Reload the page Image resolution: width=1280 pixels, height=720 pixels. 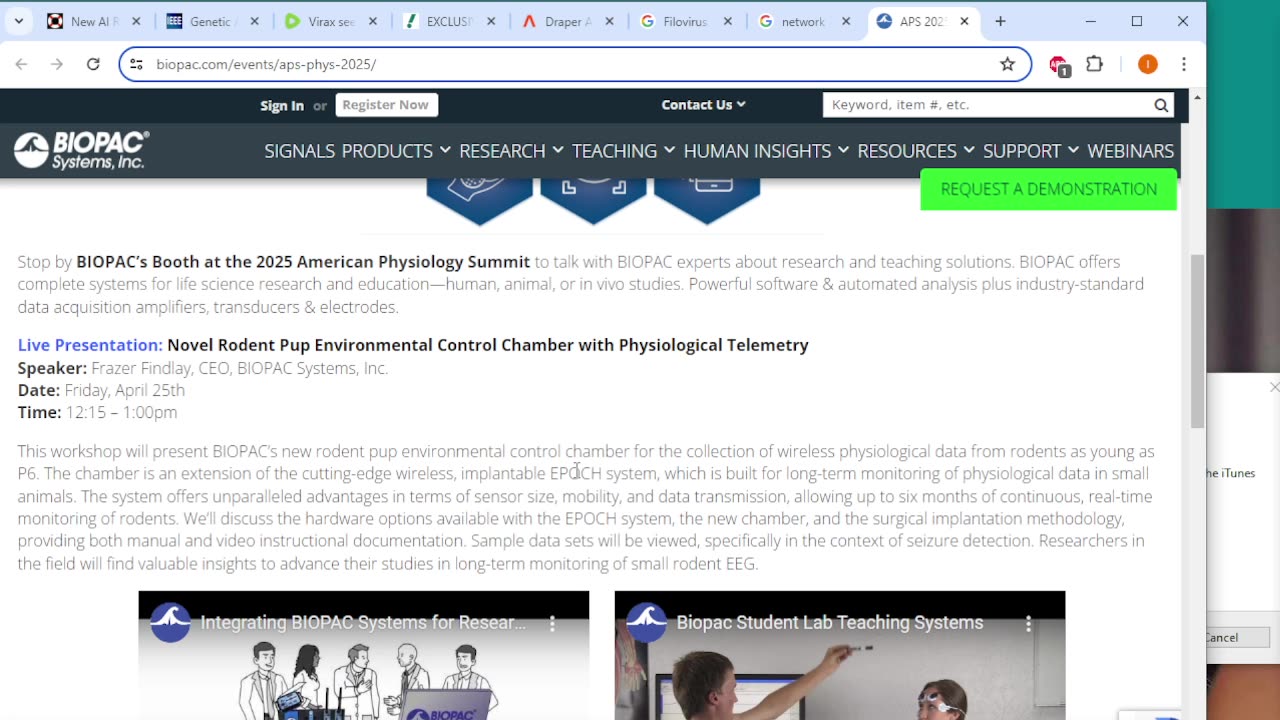click(x=93, y=64)
